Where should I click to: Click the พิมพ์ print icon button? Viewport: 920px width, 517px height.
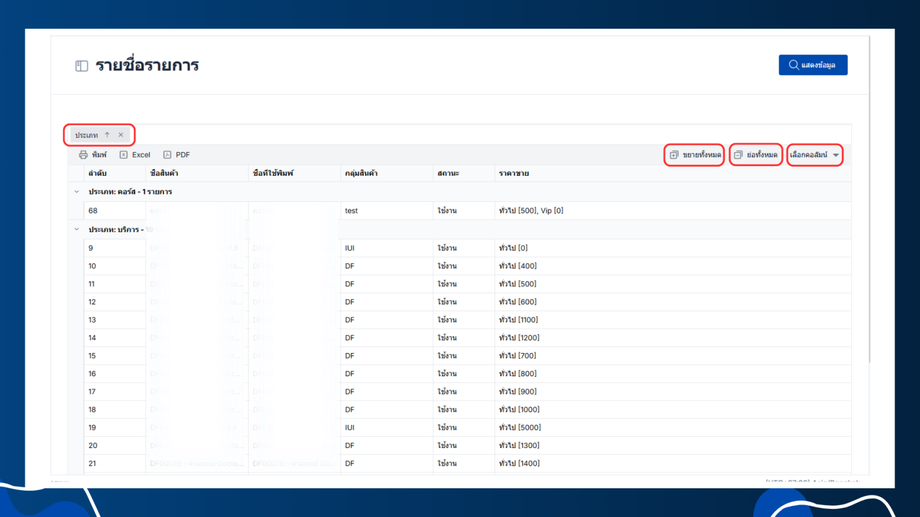coord(92,155)
